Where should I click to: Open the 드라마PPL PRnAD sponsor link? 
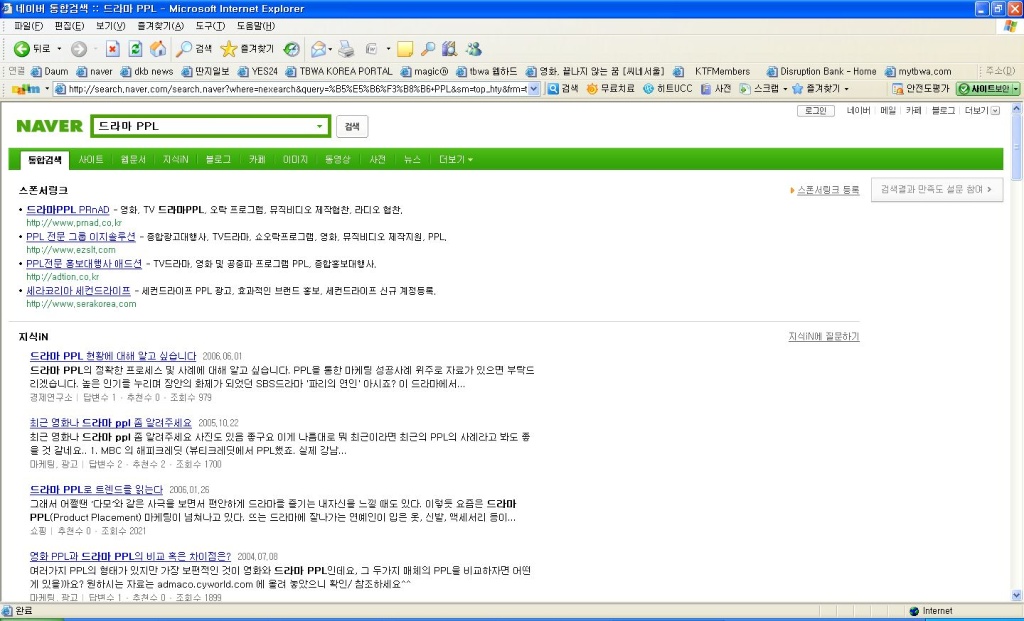point(68,210)
